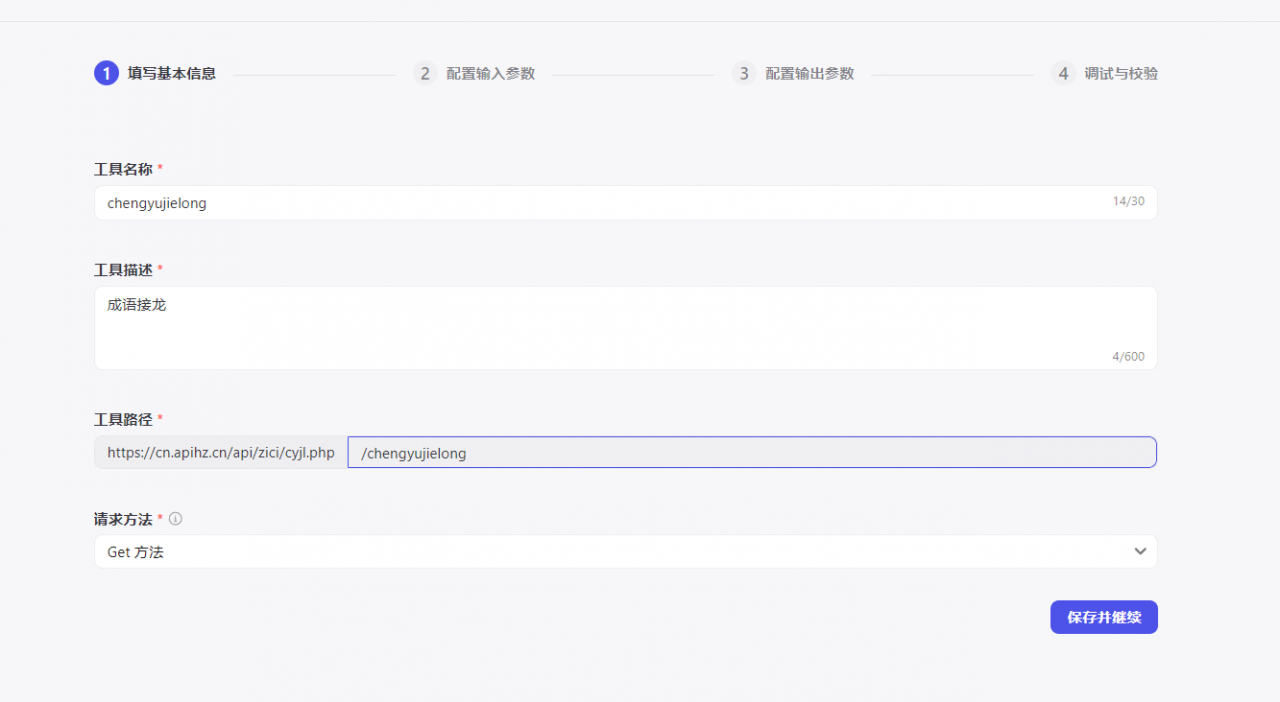Select step 4 number circle
The image size is (1280, 702).
1063,73
